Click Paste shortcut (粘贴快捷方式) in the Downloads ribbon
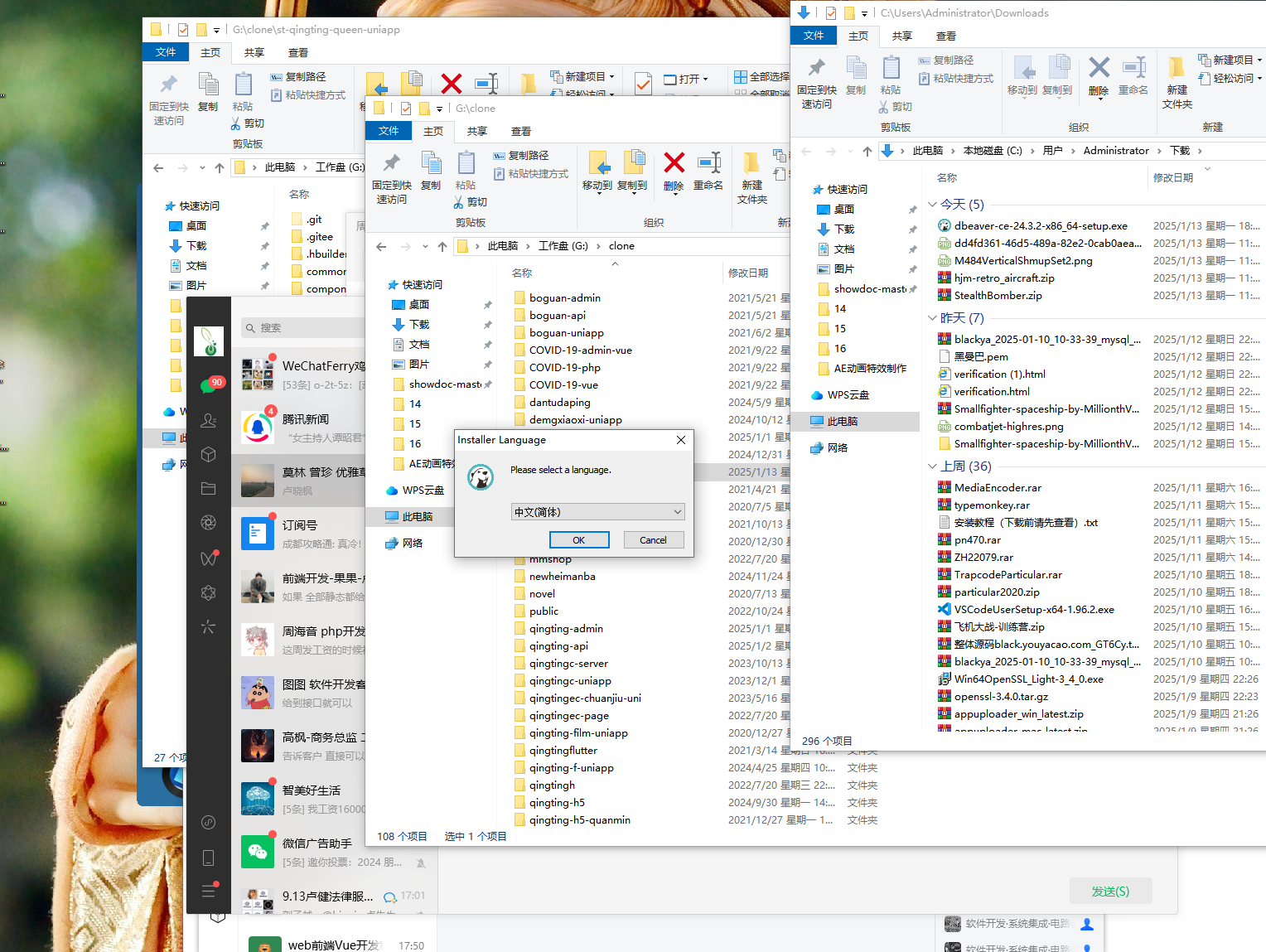This screenshot has width=1266, height=952. [x=956, y=79]
